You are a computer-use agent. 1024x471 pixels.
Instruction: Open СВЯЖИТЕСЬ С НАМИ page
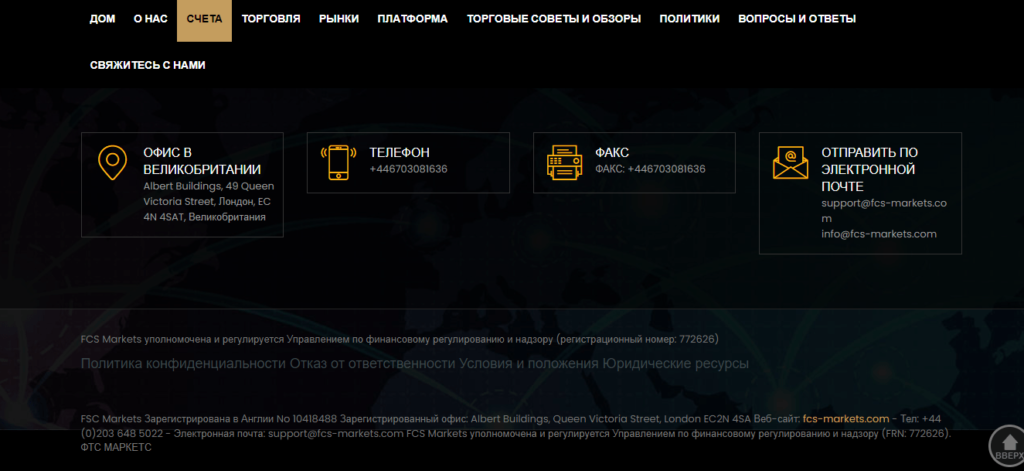coord(148,65)
